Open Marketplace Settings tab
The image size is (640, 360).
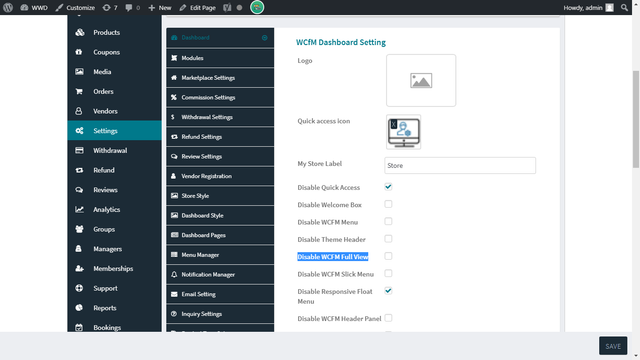(x=220, y=78)
